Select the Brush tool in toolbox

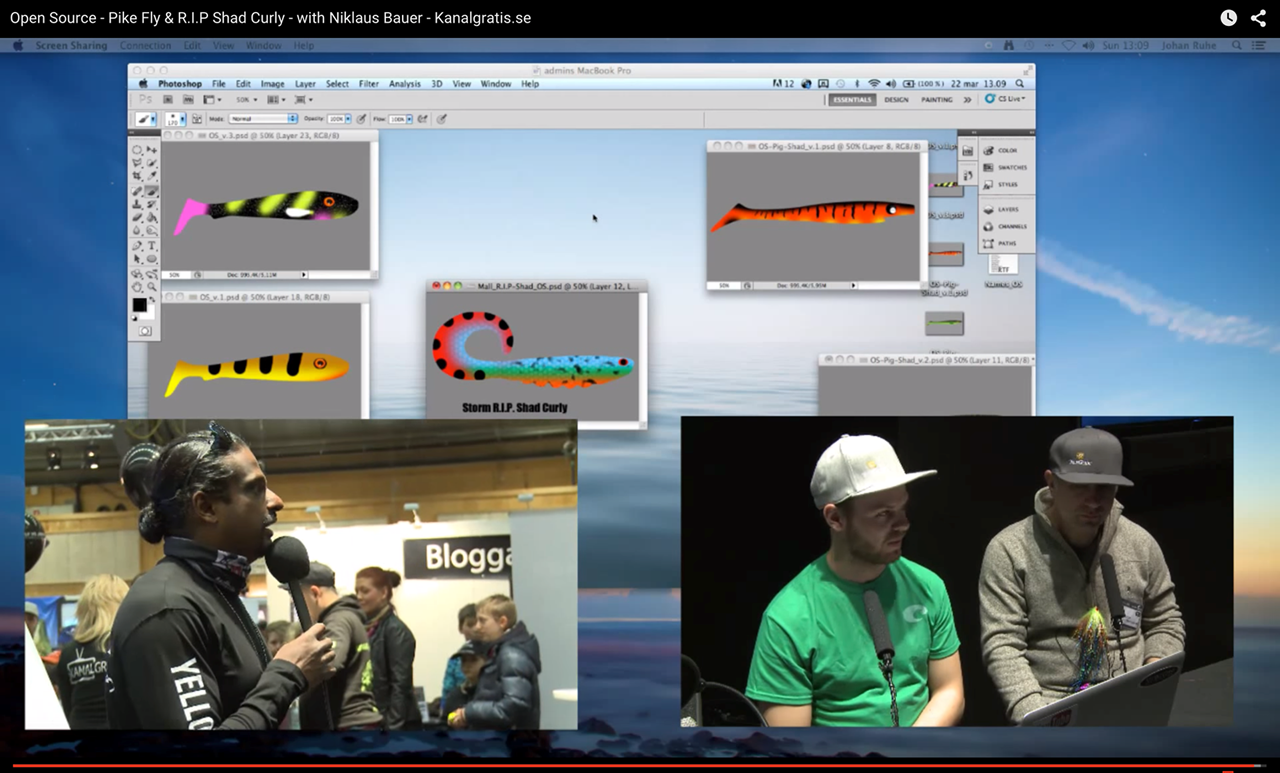point(152,190)
